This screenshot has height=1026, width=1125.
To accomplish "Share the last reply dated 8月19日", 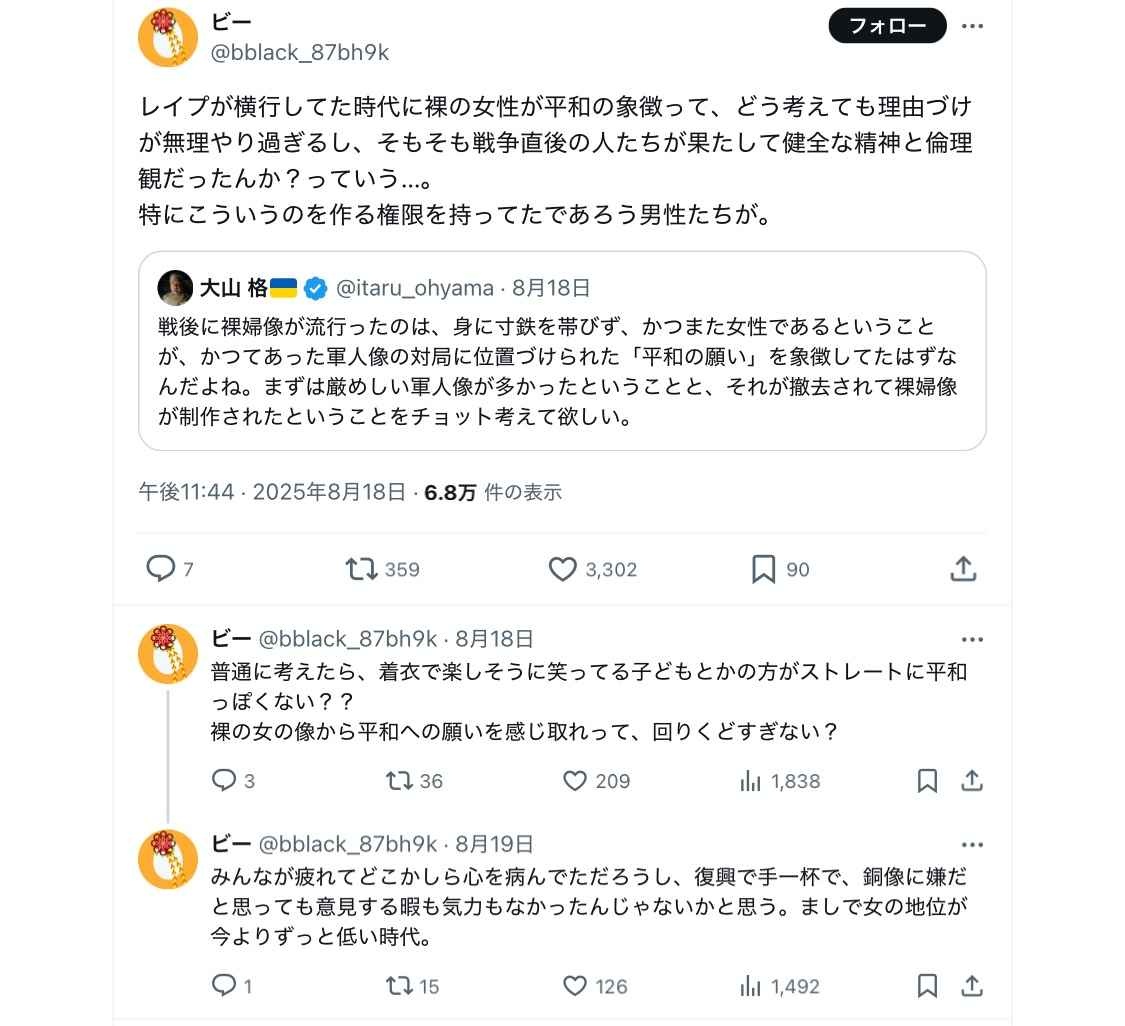I will click(x=971, y=986).
